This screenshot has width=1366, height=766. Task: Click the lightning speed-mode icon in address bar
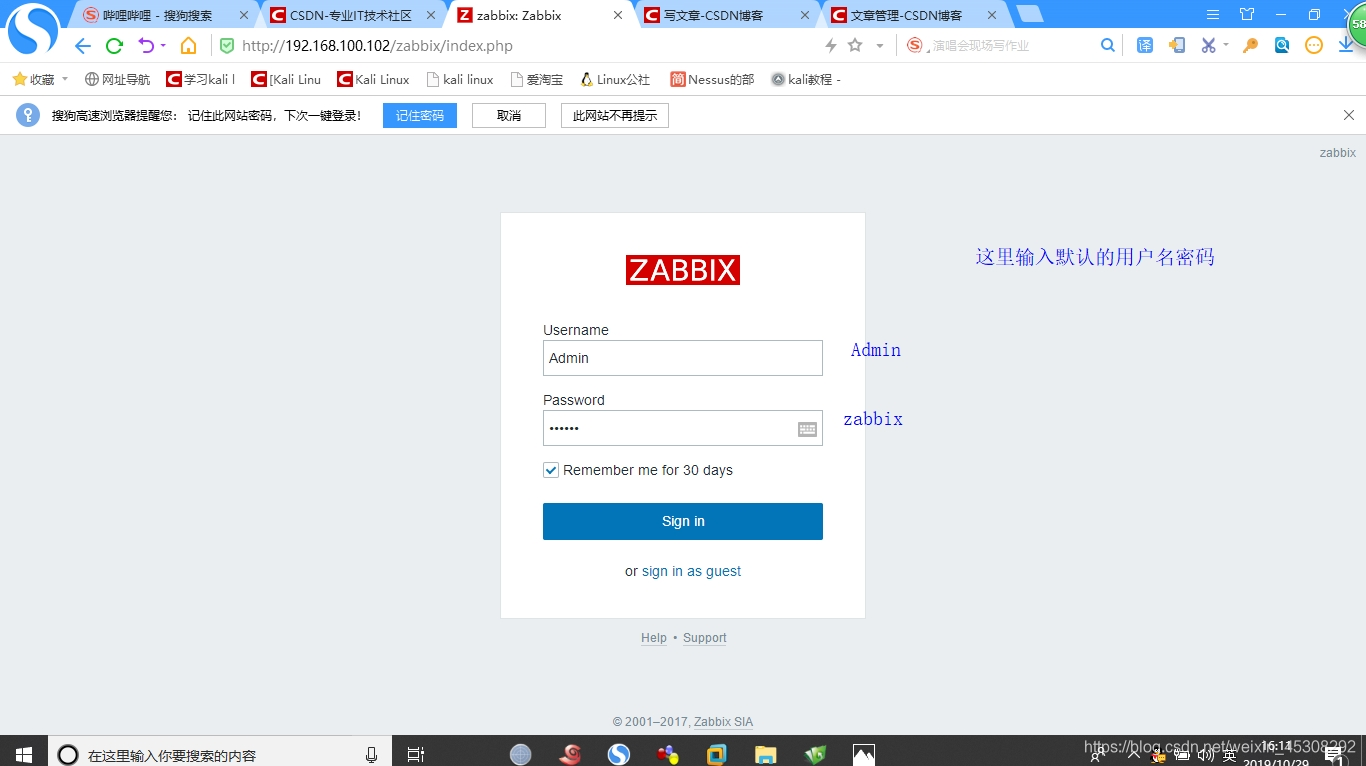coord(831,46)
